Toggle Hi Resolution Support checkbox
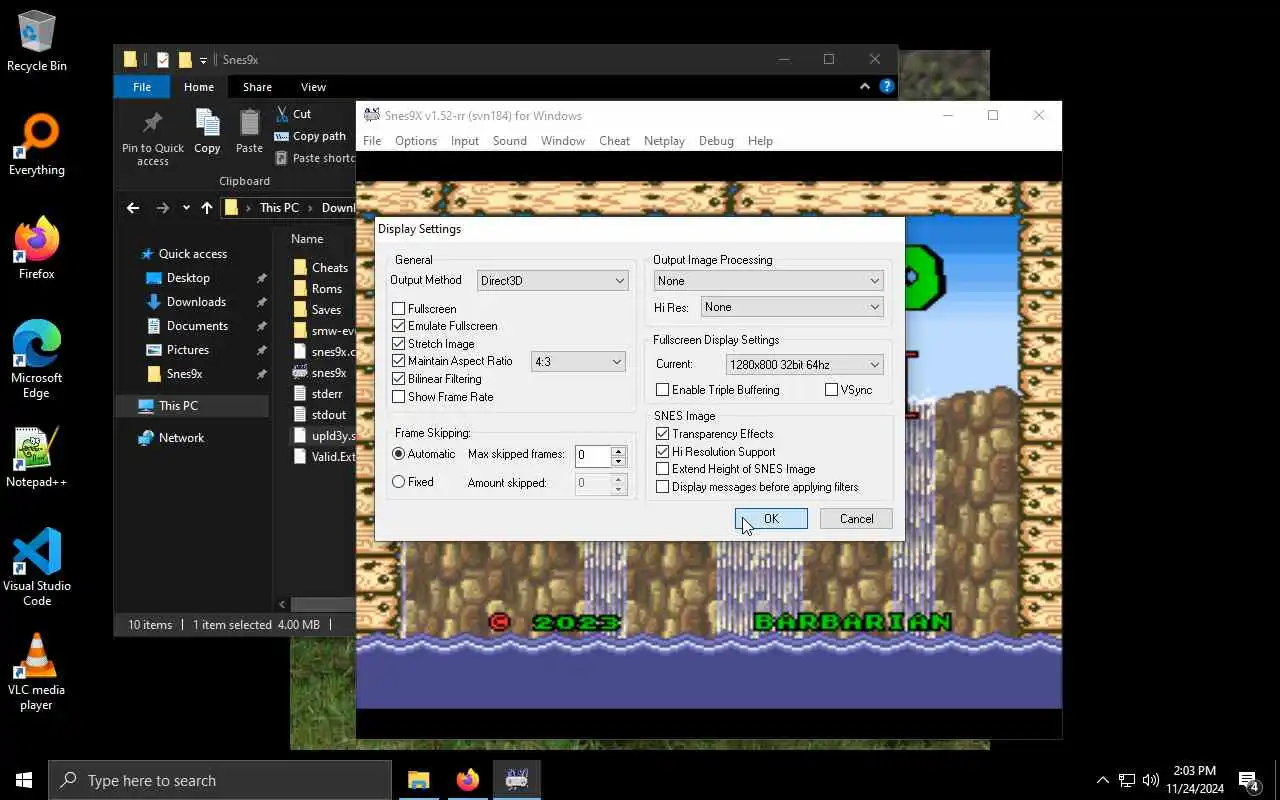1280x800 pixels. point(662,452)
